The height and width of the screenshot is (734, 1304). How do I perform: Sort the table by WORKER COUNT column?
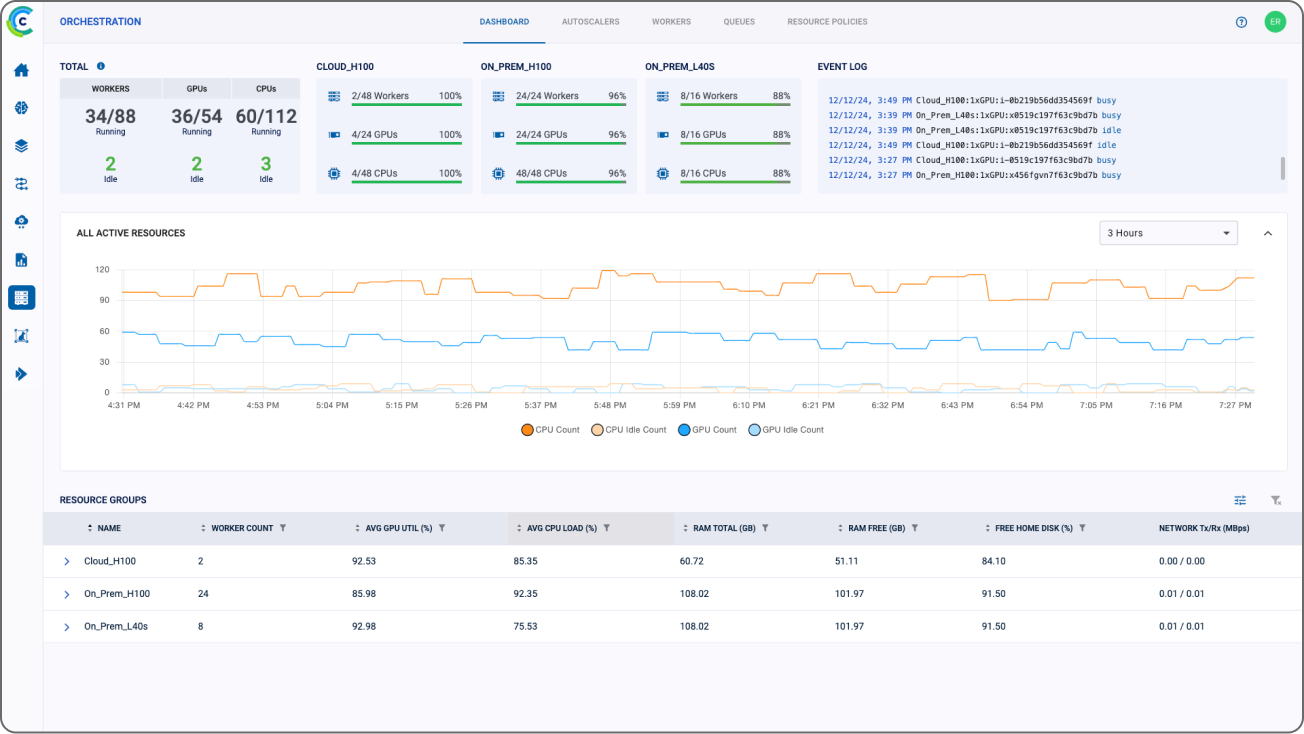click(x=204, y=528)
